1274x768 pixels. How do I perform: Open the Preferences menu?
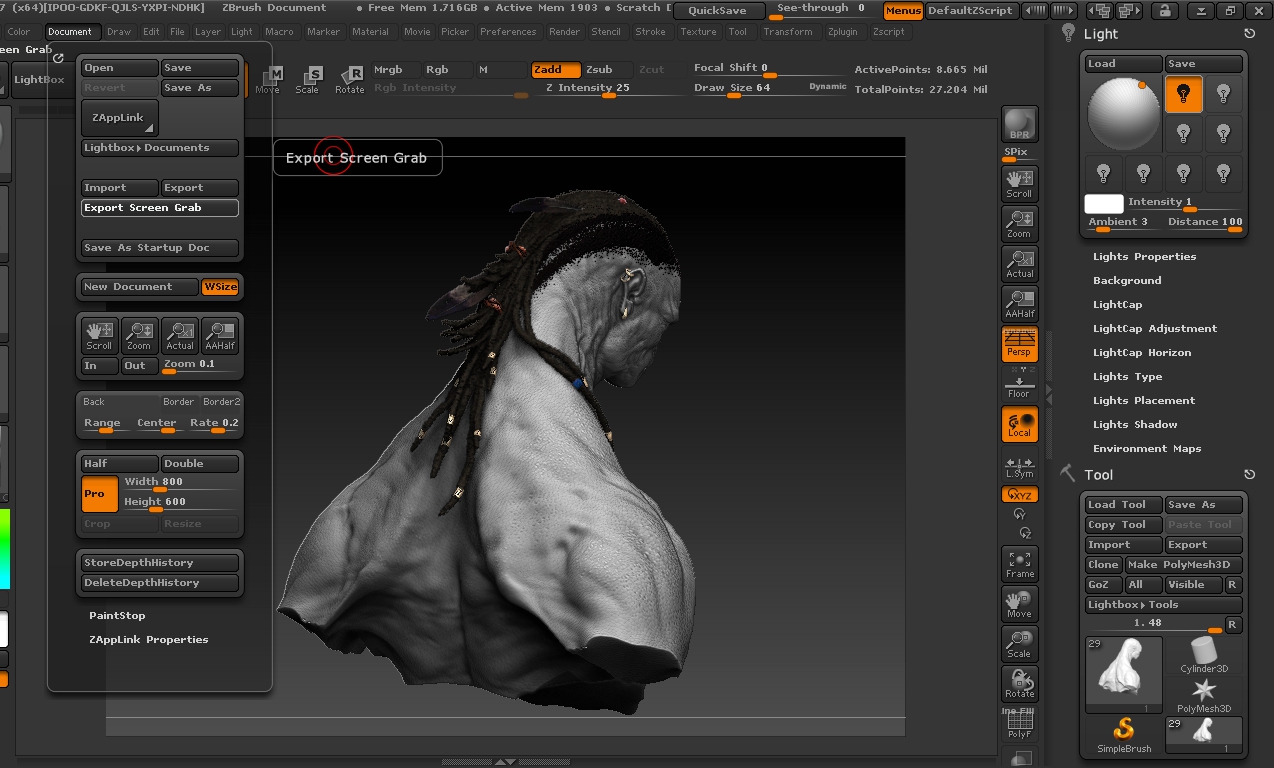tap(508, 32)
